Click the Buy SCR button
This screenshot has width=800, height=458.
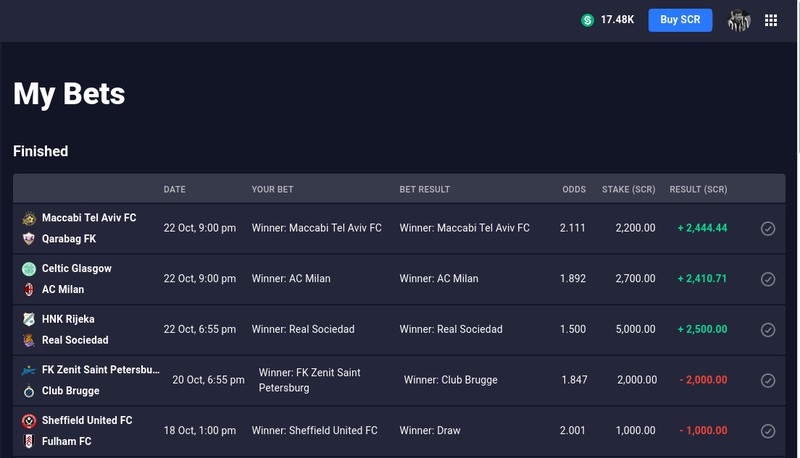680,20
